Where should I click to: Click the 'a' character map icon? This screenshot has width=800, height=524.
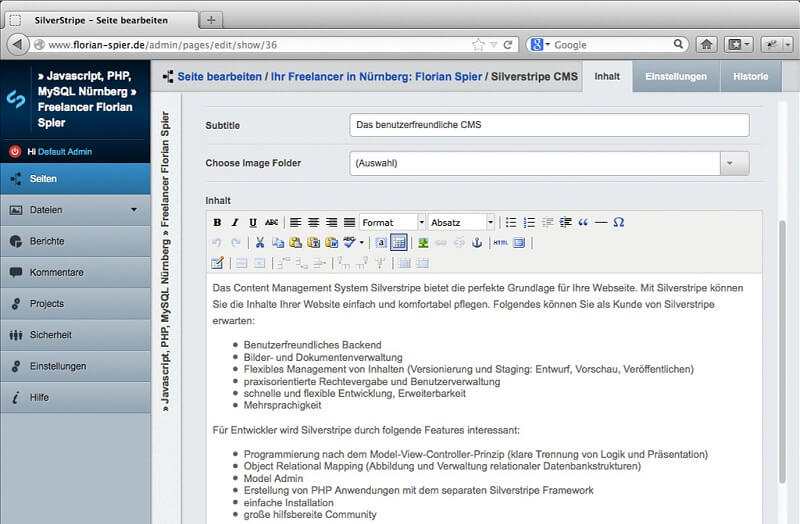pyautogui.click(x=381, y=243)
